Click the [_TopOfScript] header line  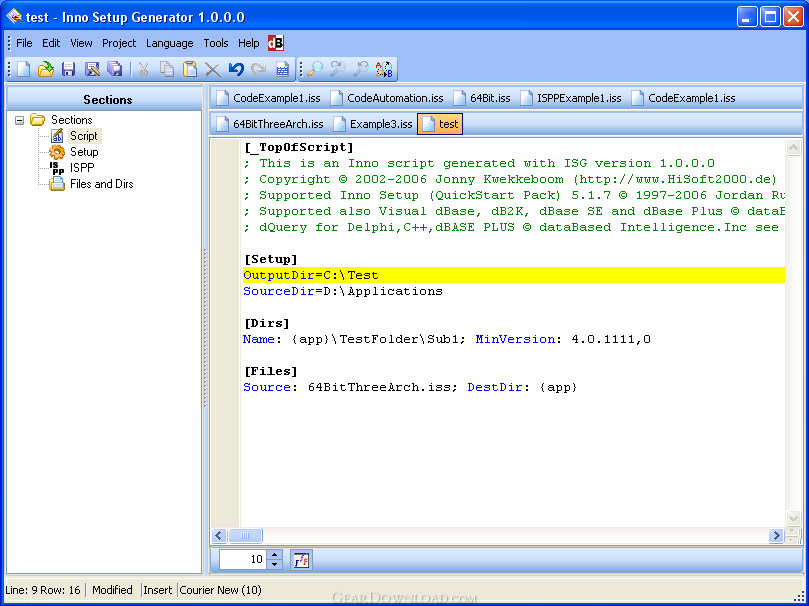click(299, 148)
